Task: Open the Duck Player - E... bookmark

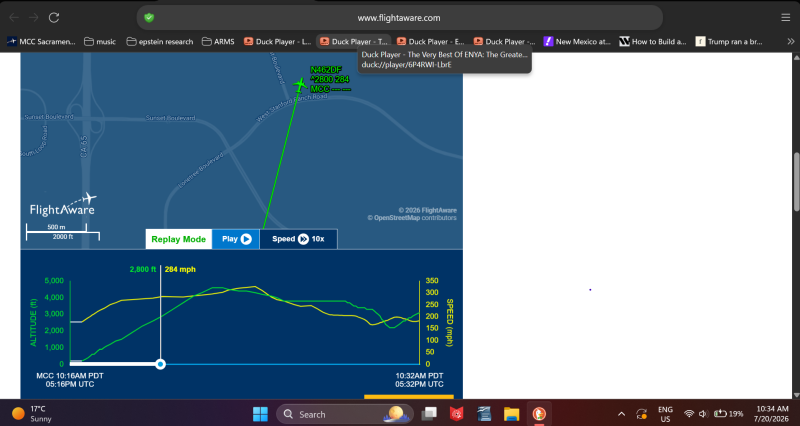Action: click(431, 42)
